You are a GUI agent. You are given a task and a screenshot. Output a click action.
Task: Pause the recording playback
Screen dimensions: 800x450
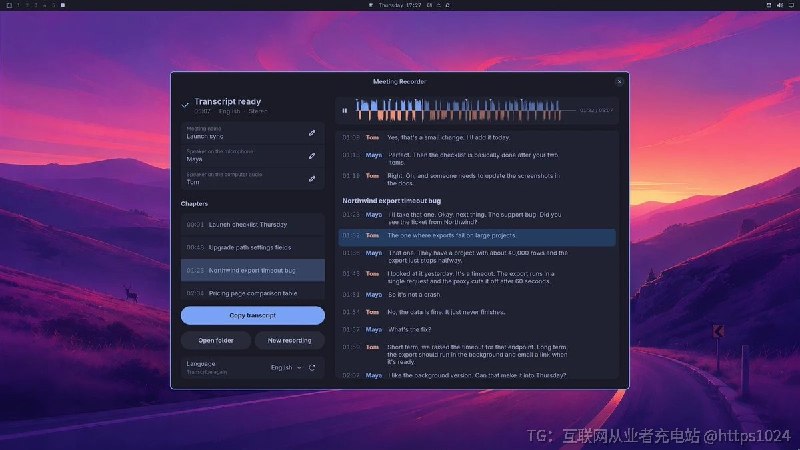coord(345,110)
